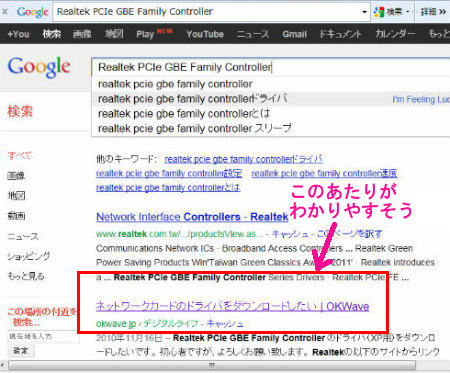The image size is (450, 373).
Task: Select 地図 filter in the left sidebar
Action: pos(16,196)
